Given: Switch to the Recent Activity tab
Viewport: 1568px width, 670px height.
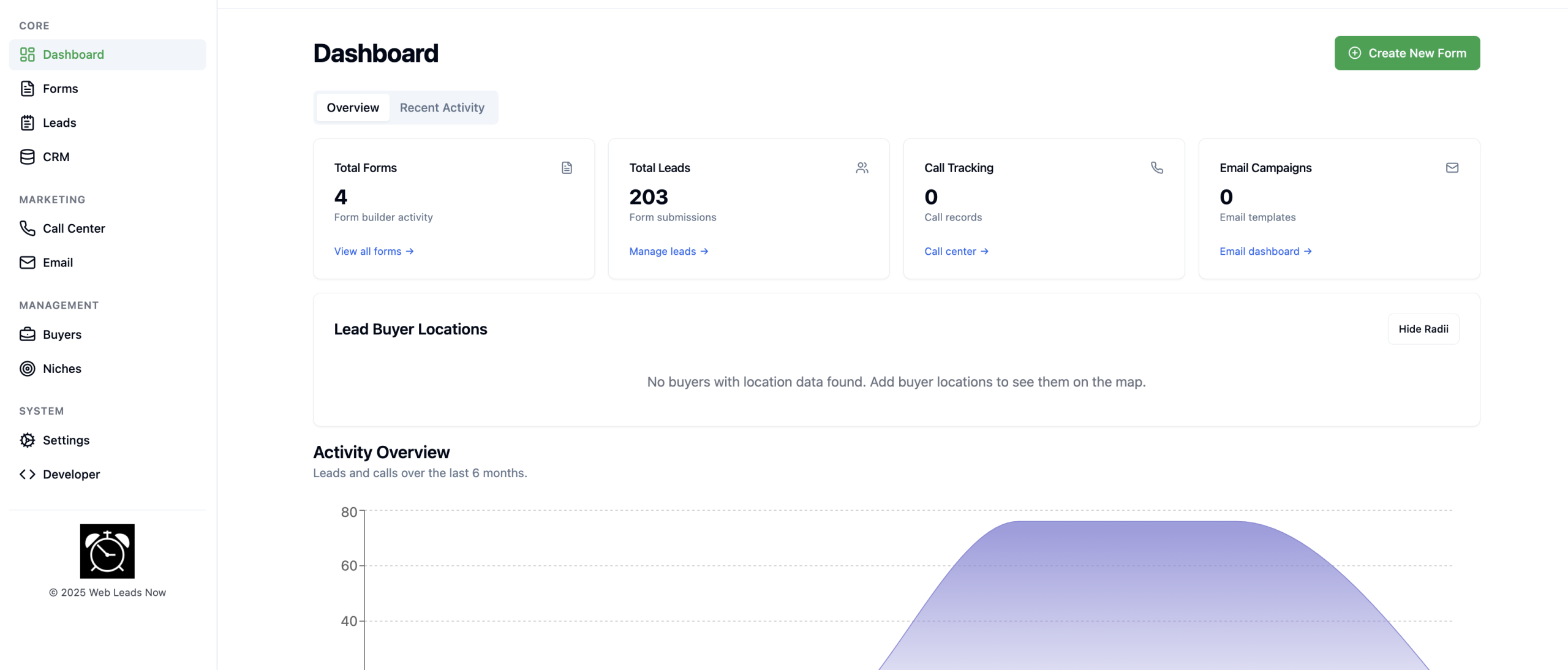Looking at the screenshot, I should pyautogui.click(x=442, y=108).
